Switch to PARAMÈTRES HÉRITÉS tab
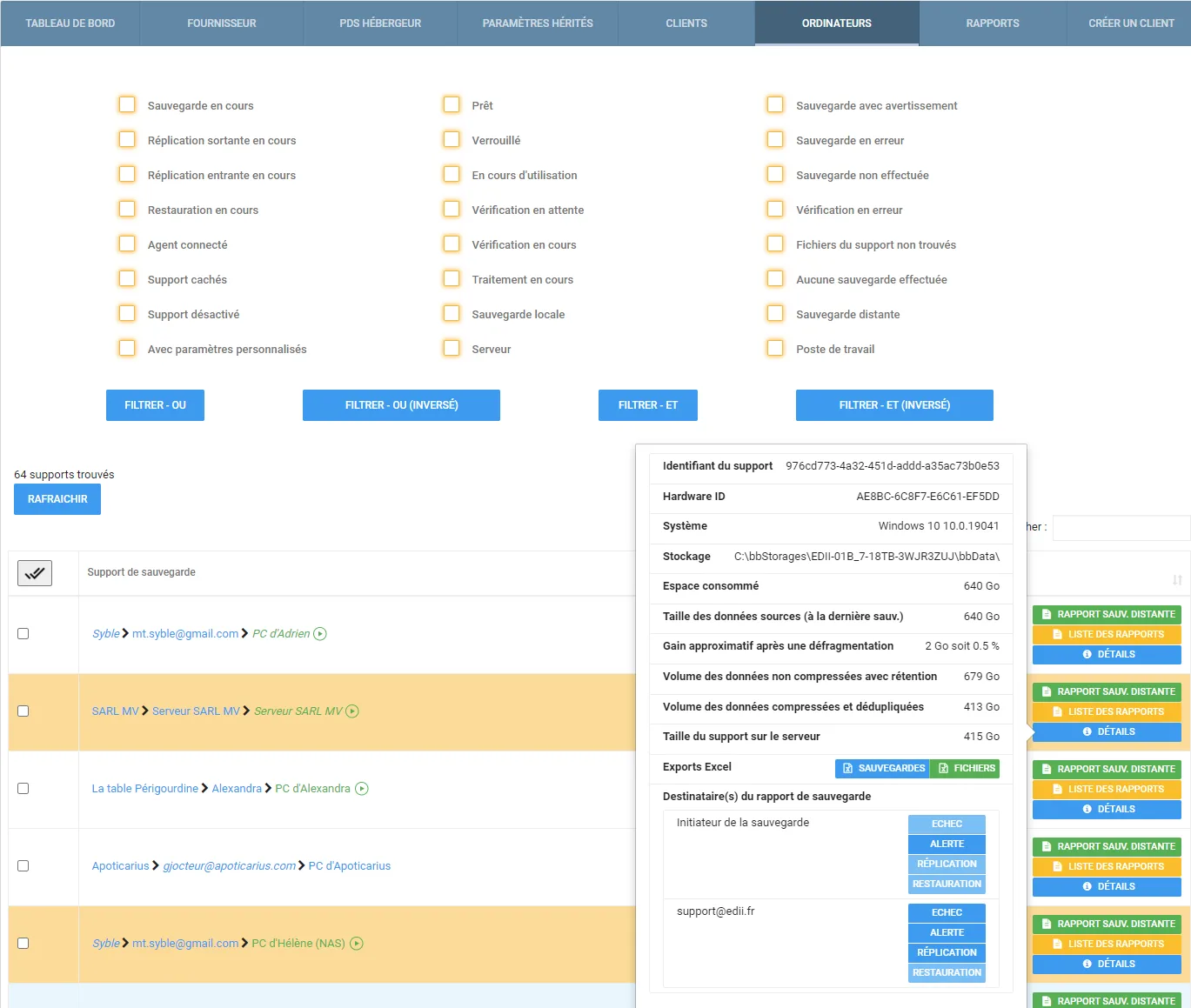Image resolution: width=1191 pixels, height=1008 pixels. tap(538, 23)
